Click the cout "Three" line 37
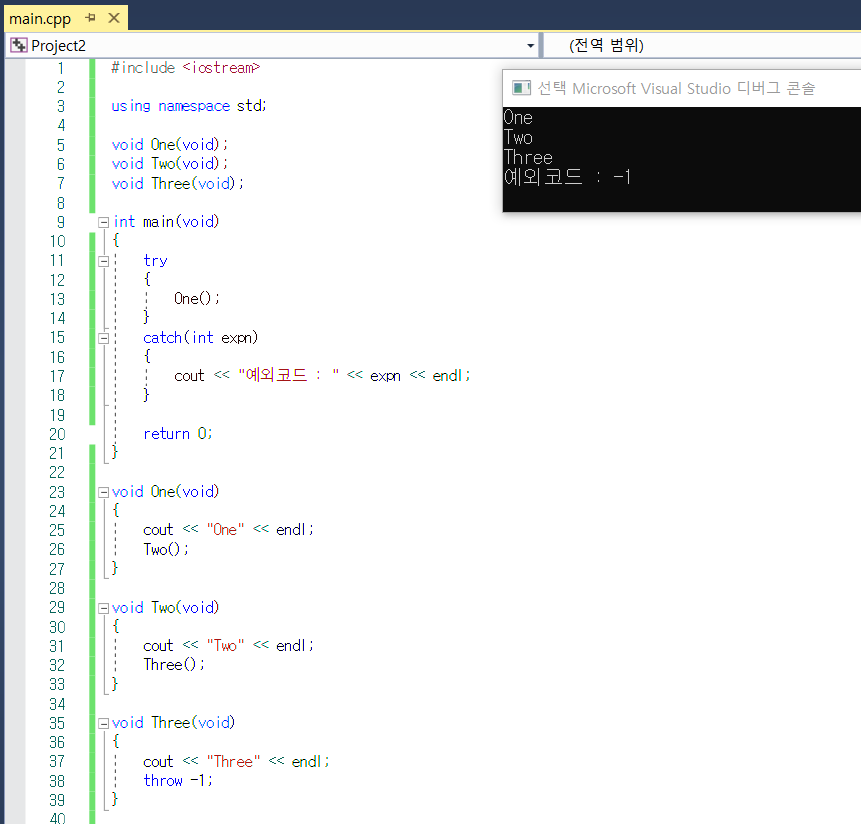This screenshot has height=824, width=861. click(x=236, y=761)
